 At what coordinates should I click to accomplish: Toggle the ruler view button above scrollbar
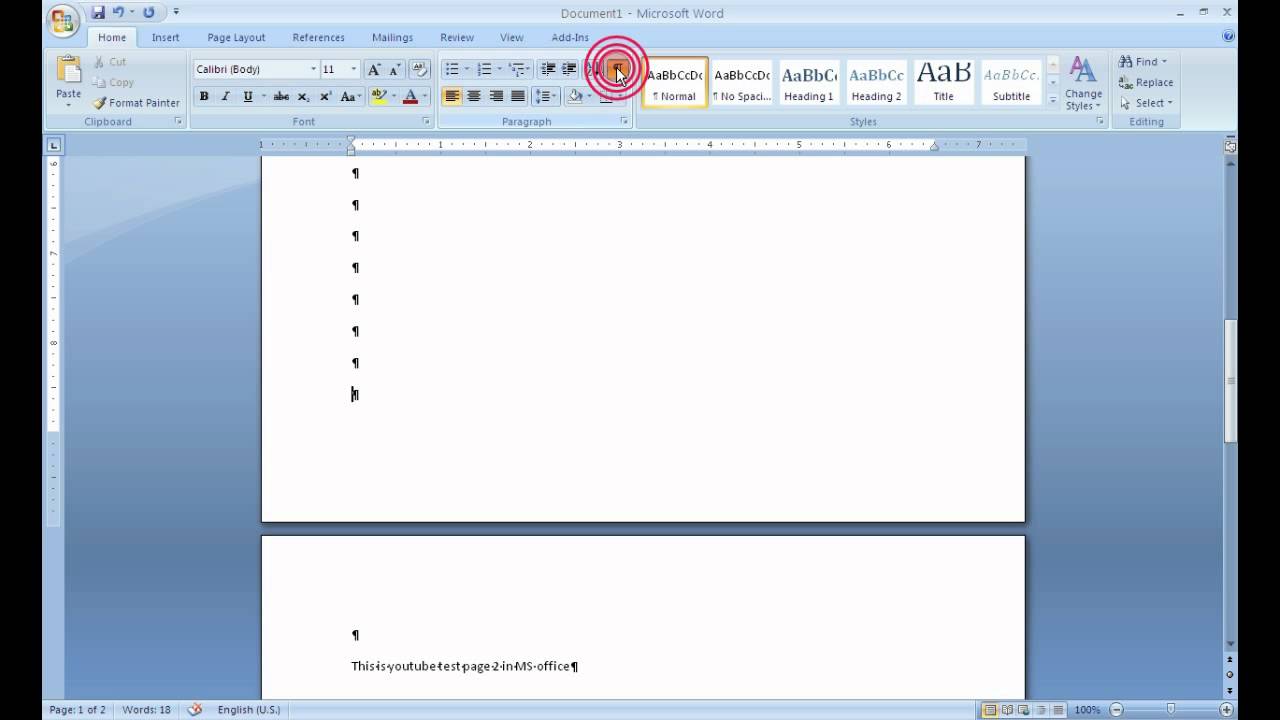[x=1230, y=146]
